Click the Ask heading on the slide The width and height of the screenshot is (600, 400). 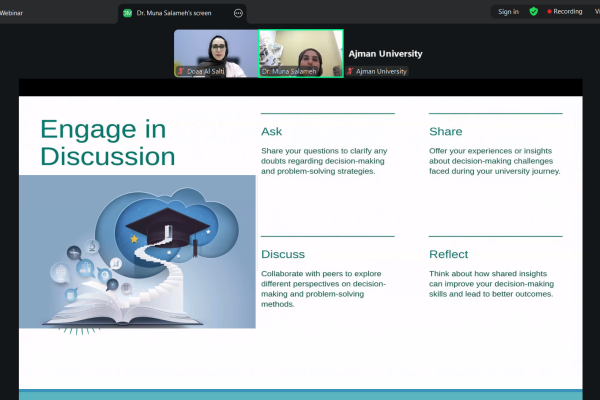point(271,131)
